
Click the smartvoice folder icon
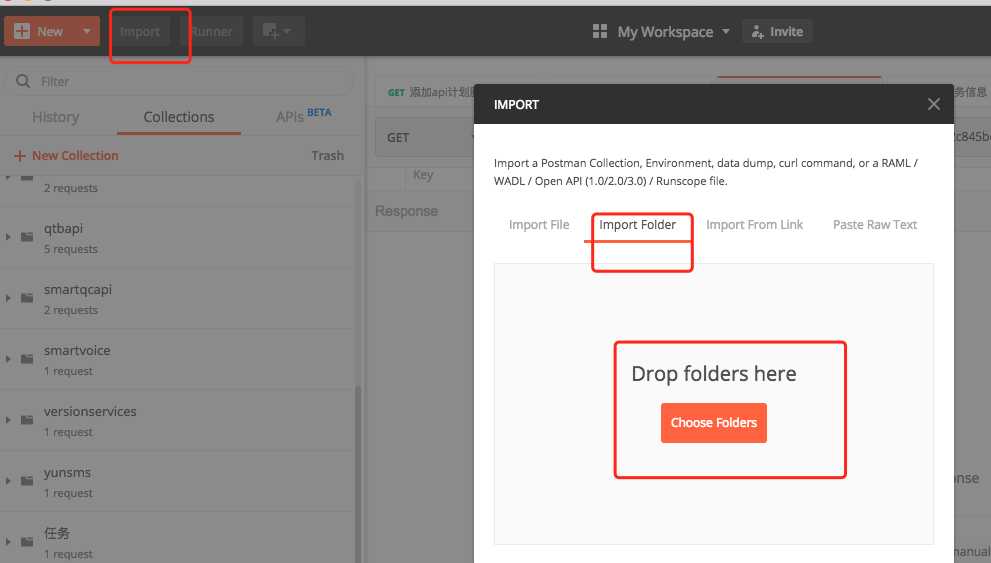(27, 359)
